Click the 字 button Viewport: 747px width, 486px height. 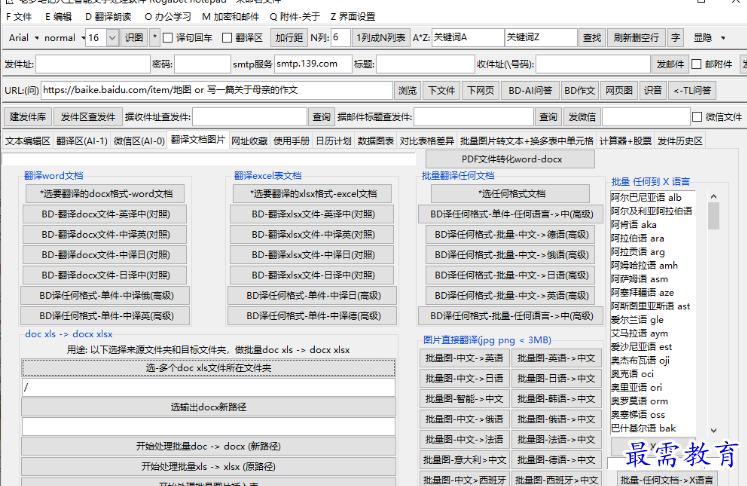[x=676, y=38]
